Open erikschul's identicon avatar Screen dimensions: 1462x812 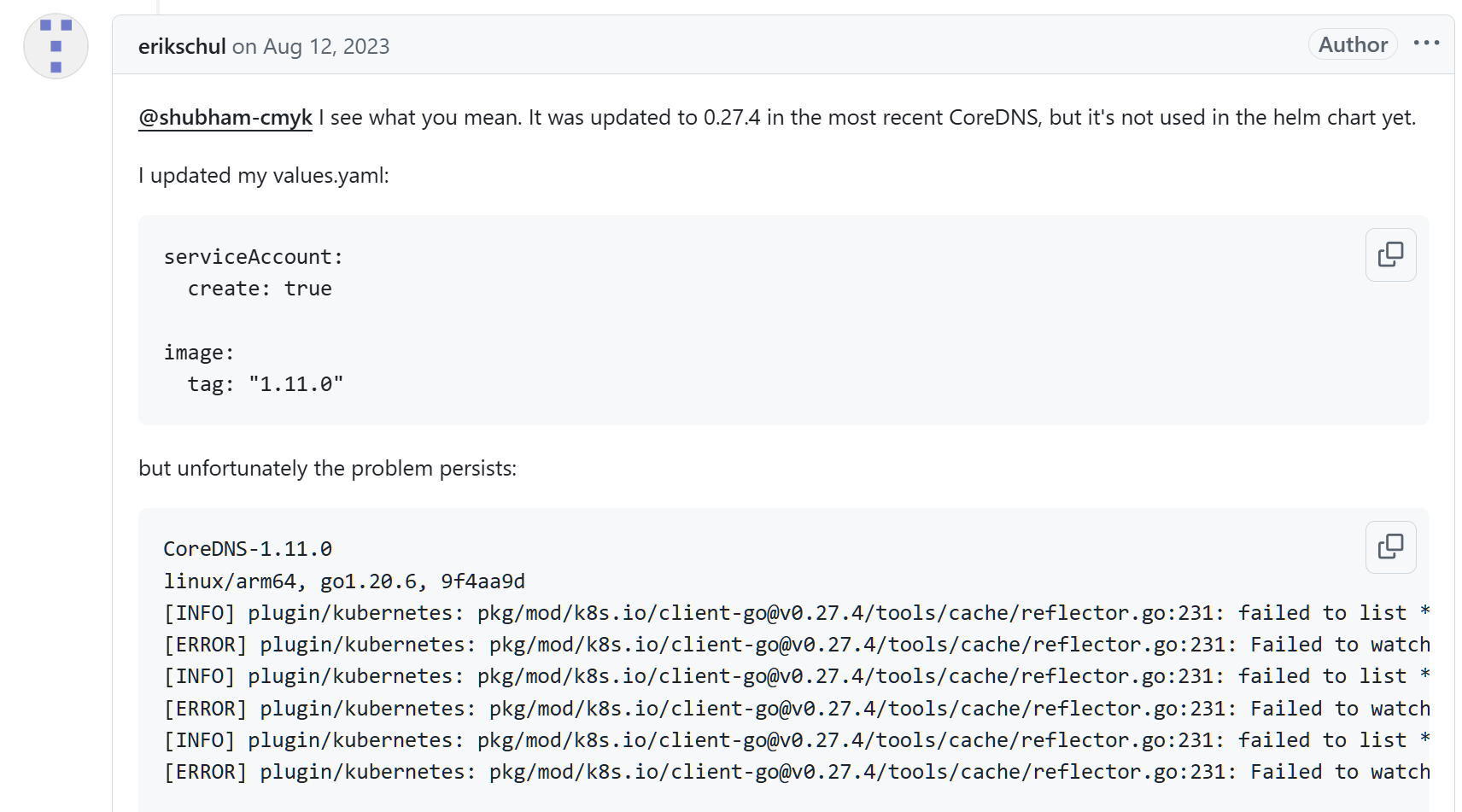(x=56, y=46)
